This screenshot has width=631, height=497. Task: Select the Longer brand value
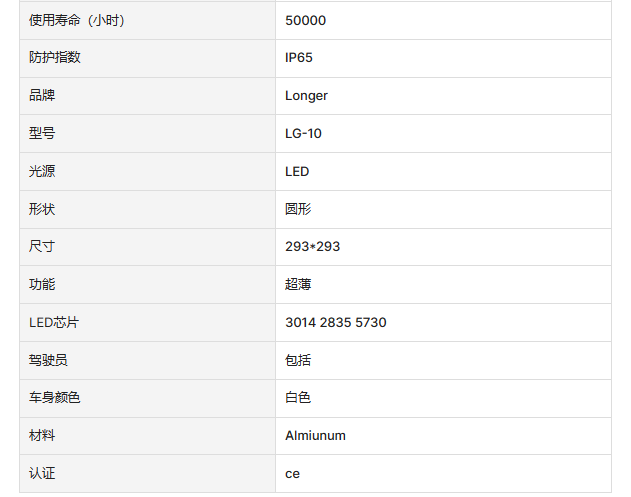click(306, 96)
